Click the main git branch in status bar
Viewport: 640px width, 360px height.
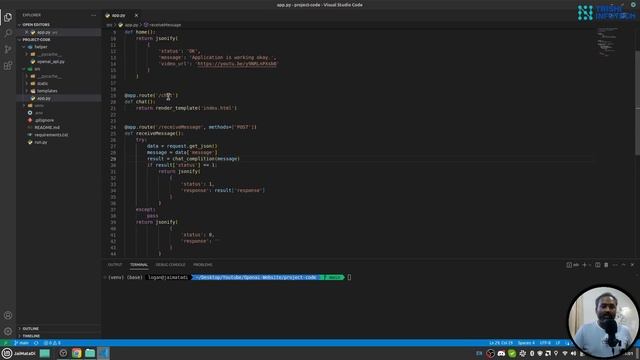tap(22, 343)
